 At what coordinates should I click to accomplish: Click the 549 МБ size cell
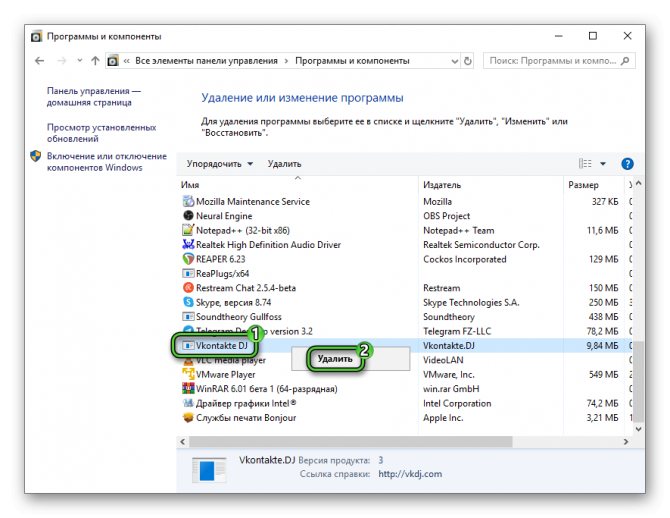(x=603, y=374)
